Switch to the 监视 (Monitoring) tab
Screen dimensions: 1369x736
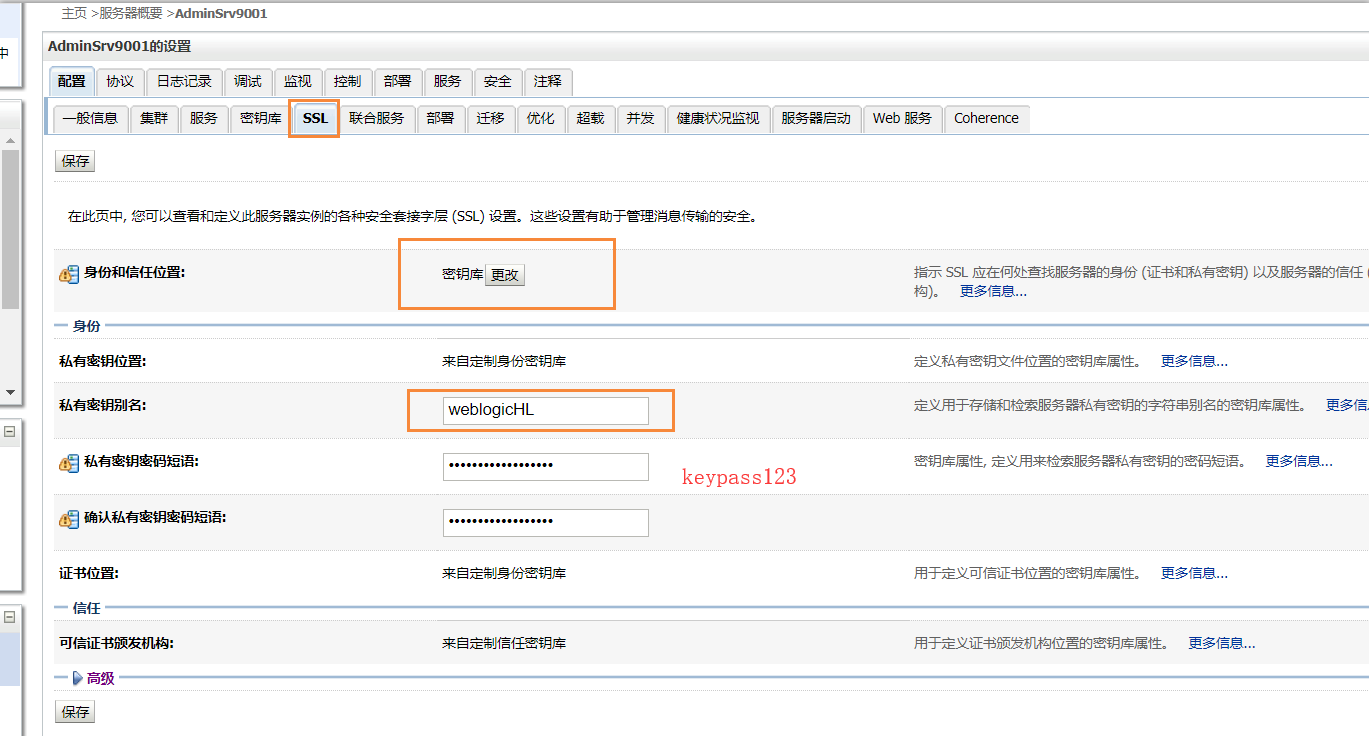(298, 82)
